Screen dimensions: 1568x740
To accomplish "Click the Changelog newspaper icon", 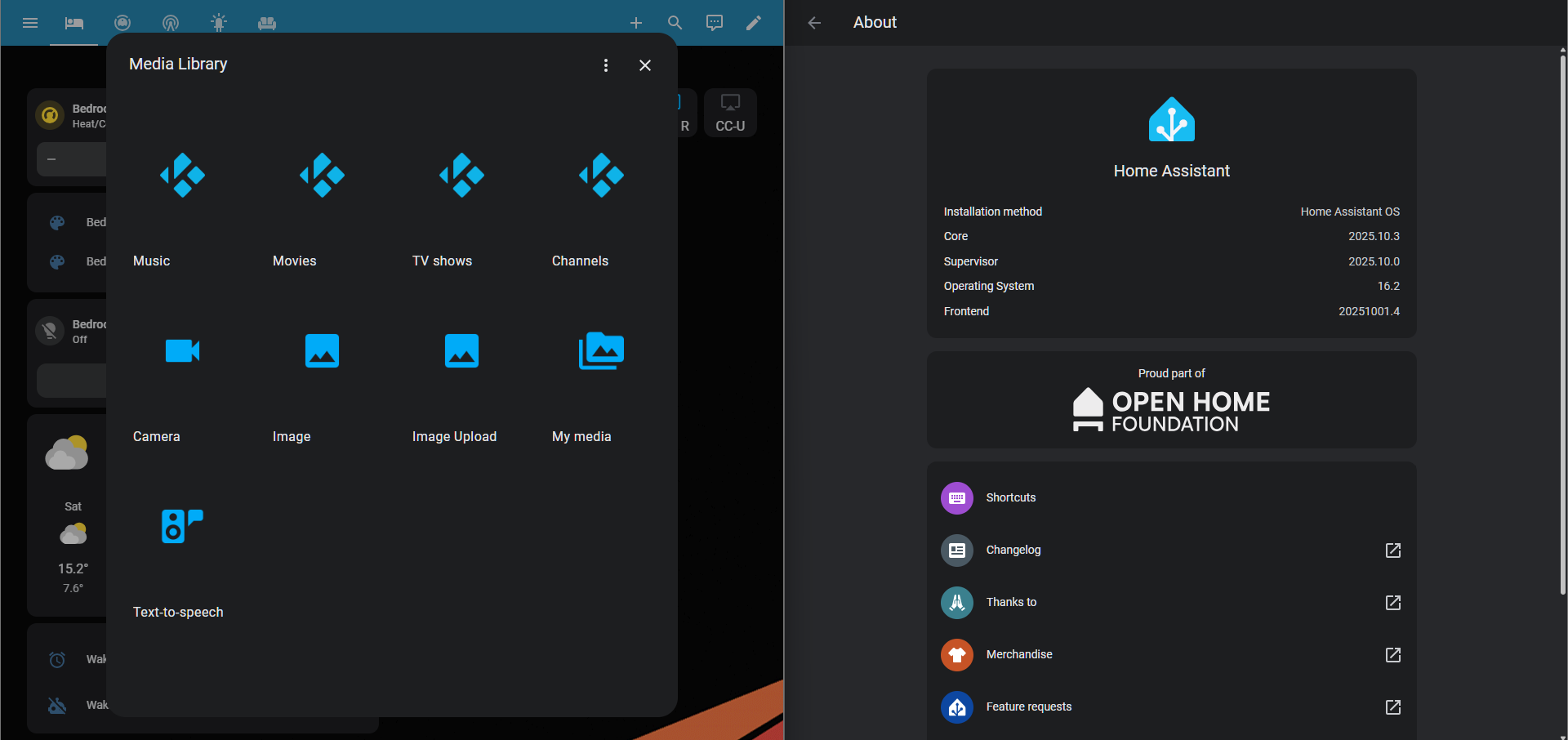I will click(957, 551).
